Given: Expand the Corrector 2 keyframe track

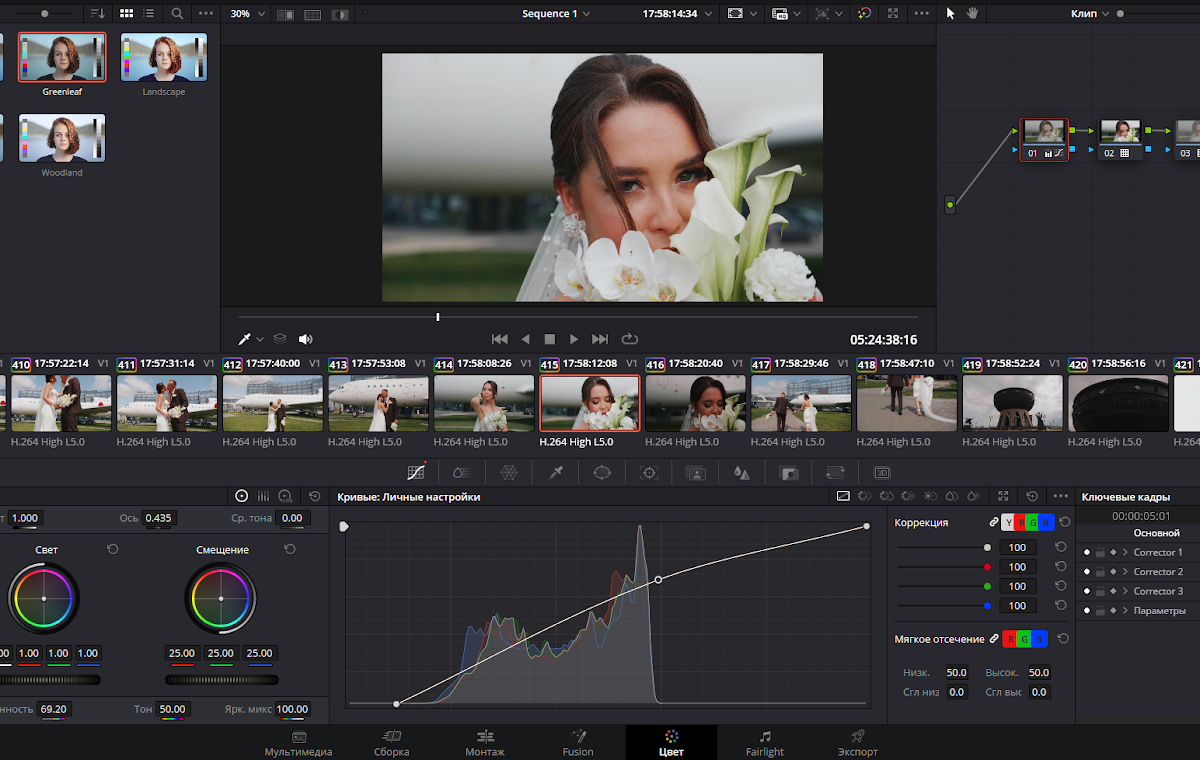Looking at the screenshot, I should tap(1124, 572).
